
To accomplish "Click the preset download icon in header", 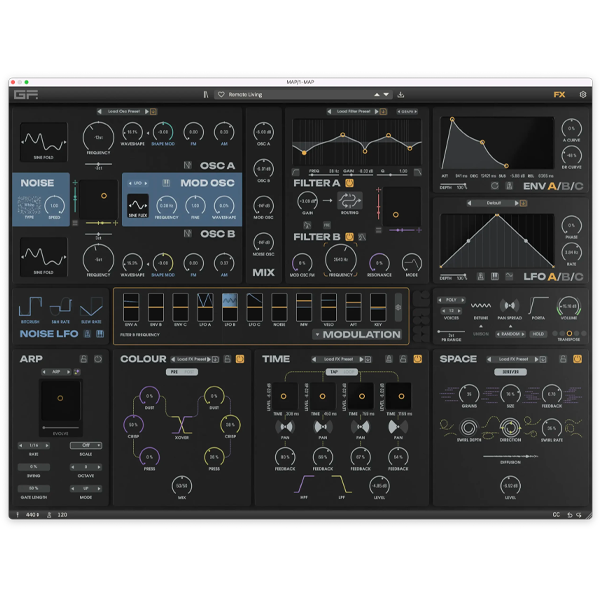I will [x=401, y=95].
